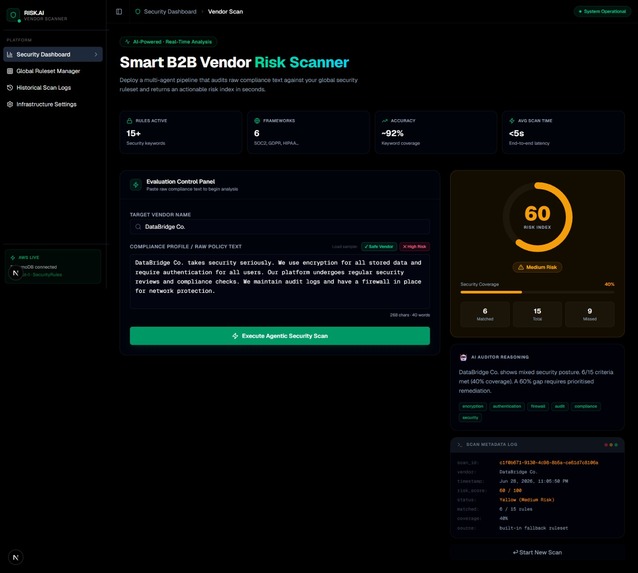Open Security Dashboard in the sidebar
This screenshot has width=638, height=573.
53,55
